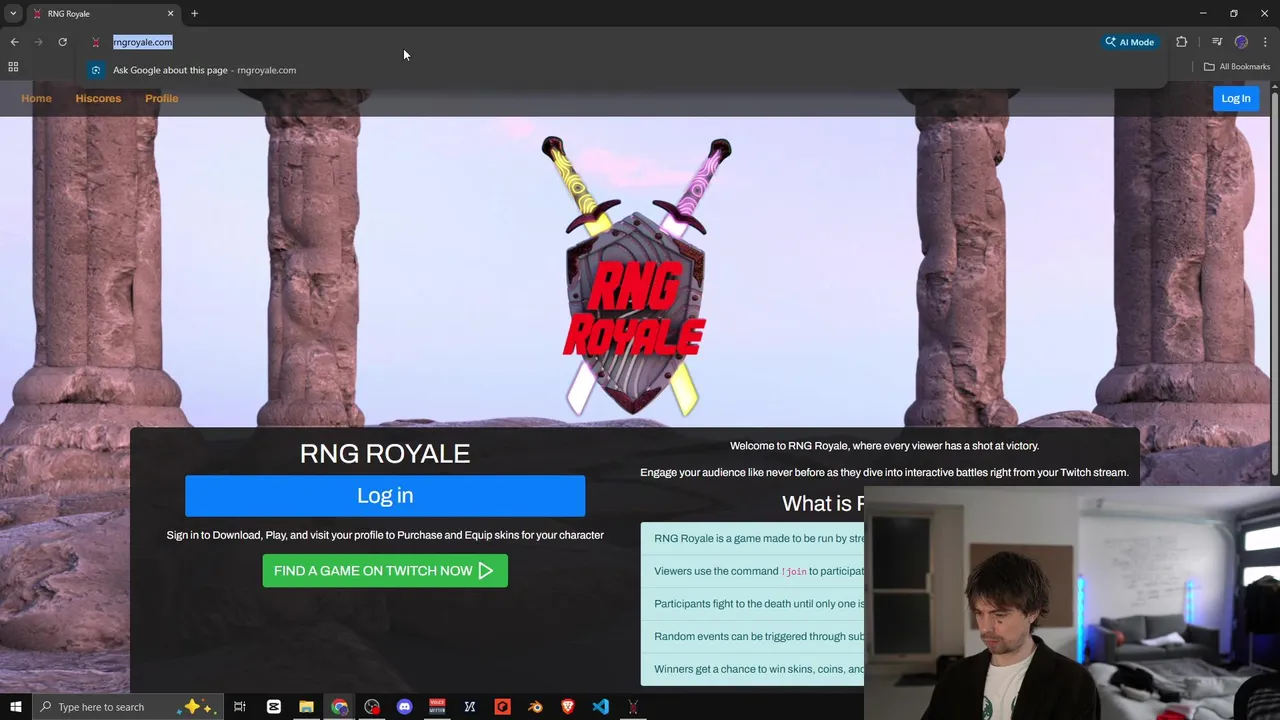This screenshot has width=1280, height=720.
Task: Click the top-right Log In button
Action: pos(1236,98)
